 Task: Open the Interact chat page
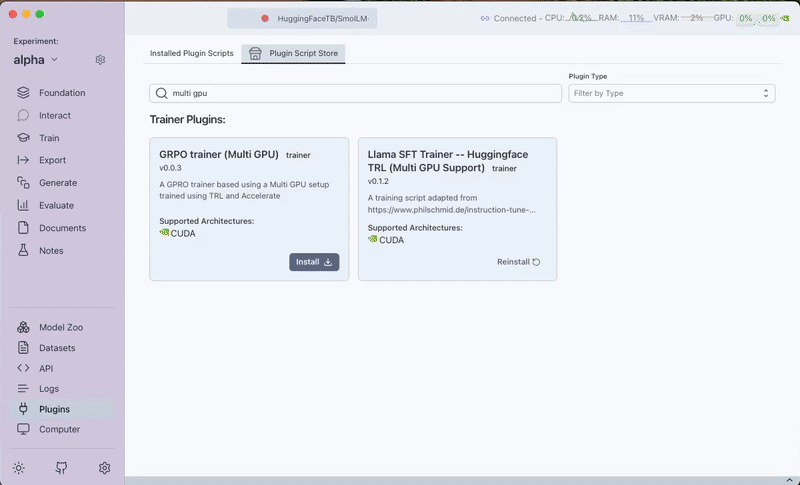(54, 115)
